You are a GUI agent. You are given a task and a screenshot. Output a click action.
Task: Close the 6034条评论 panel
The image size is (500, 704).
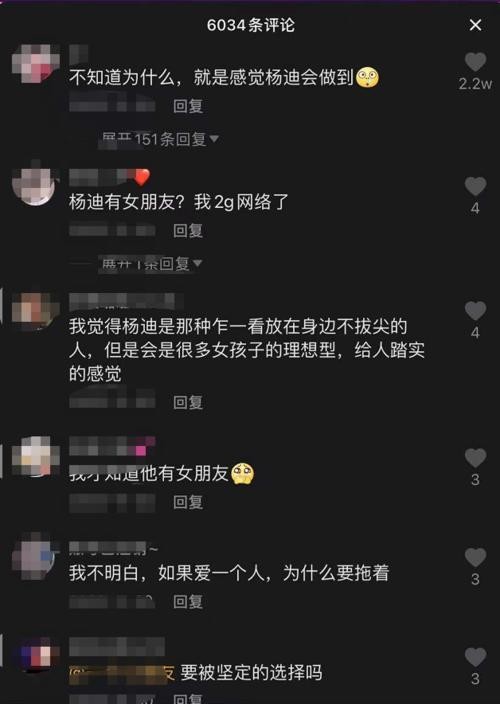[x=475, y=25]
